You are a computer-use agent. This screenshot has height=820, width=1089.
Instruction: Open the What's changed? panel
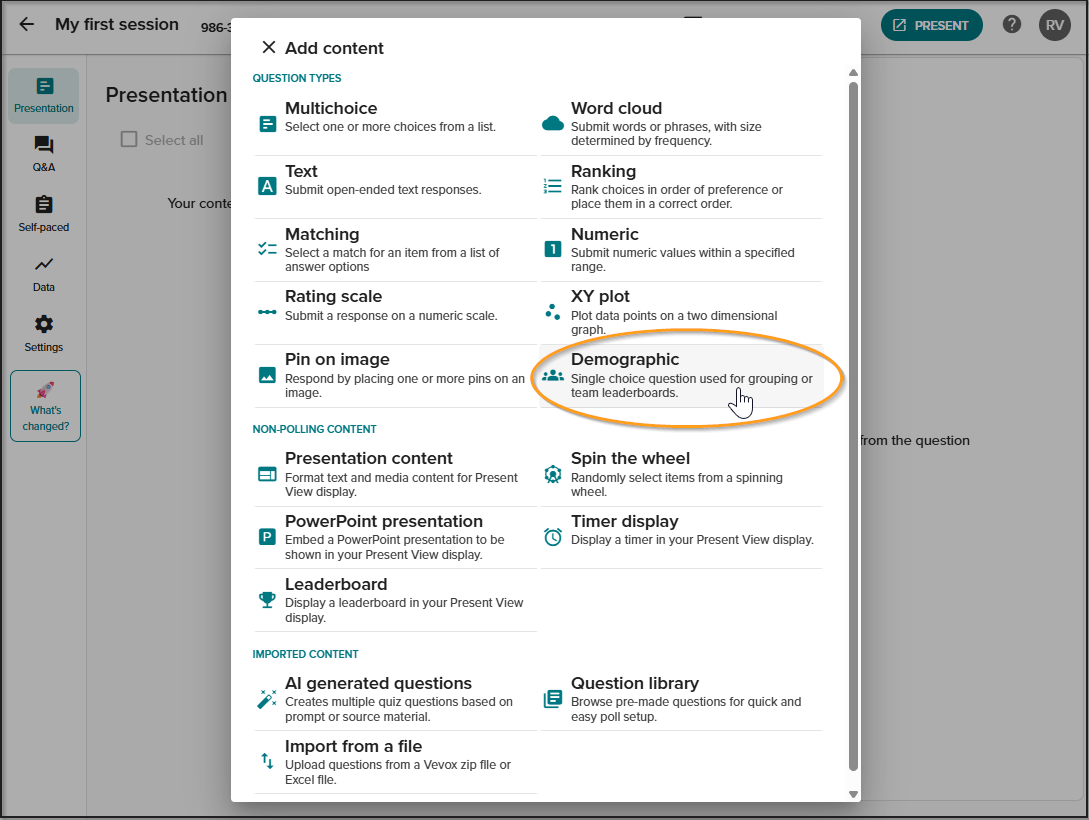[x=46, y=406]
